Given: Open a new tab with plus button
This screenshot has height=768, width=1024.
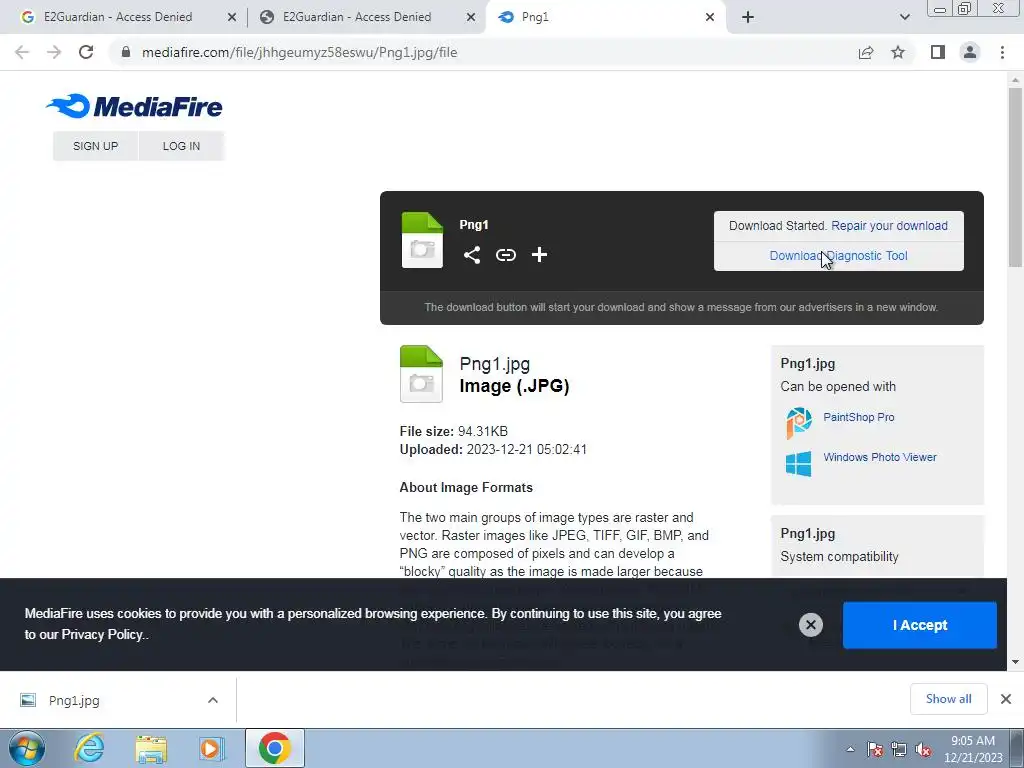Looking at the screenshot, I should click(748, 17).
